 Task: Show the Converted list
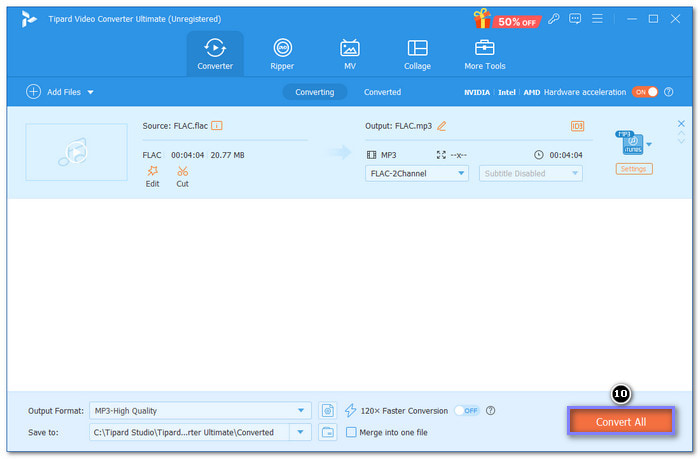382,92
